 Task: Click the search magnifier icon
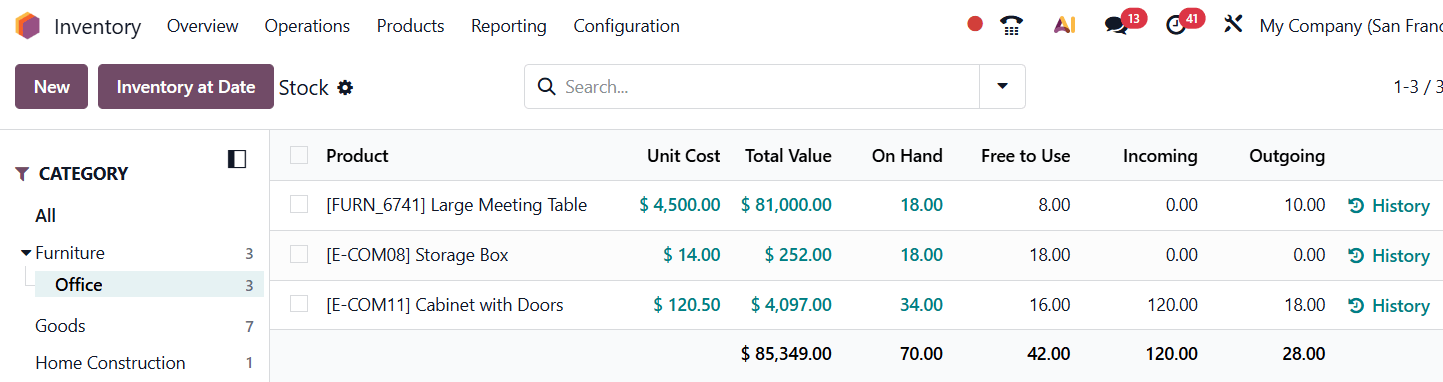pyautogui.click(x=546, y=87)
